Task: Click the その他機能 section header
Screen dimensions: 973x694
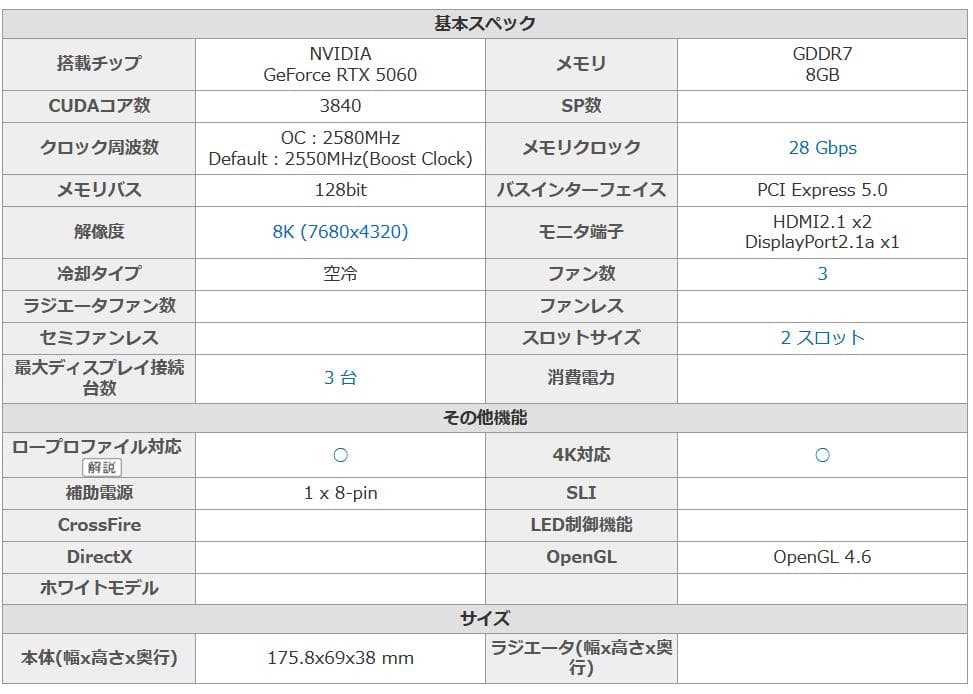Action: [x=484, y=412]
